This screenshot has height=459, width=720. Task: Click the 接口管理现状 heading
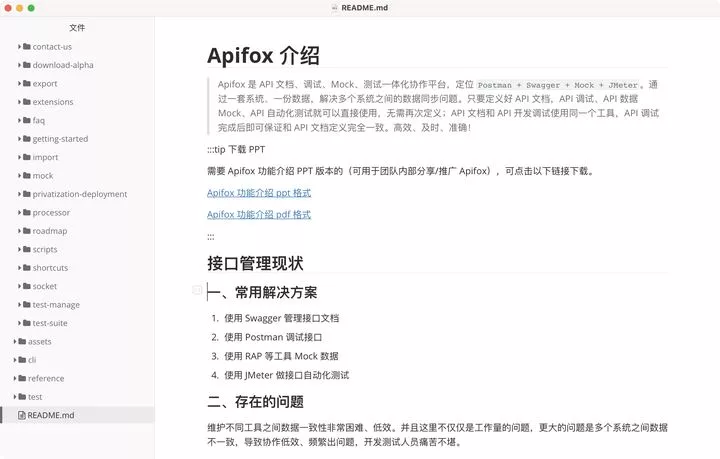pos(255,264)
